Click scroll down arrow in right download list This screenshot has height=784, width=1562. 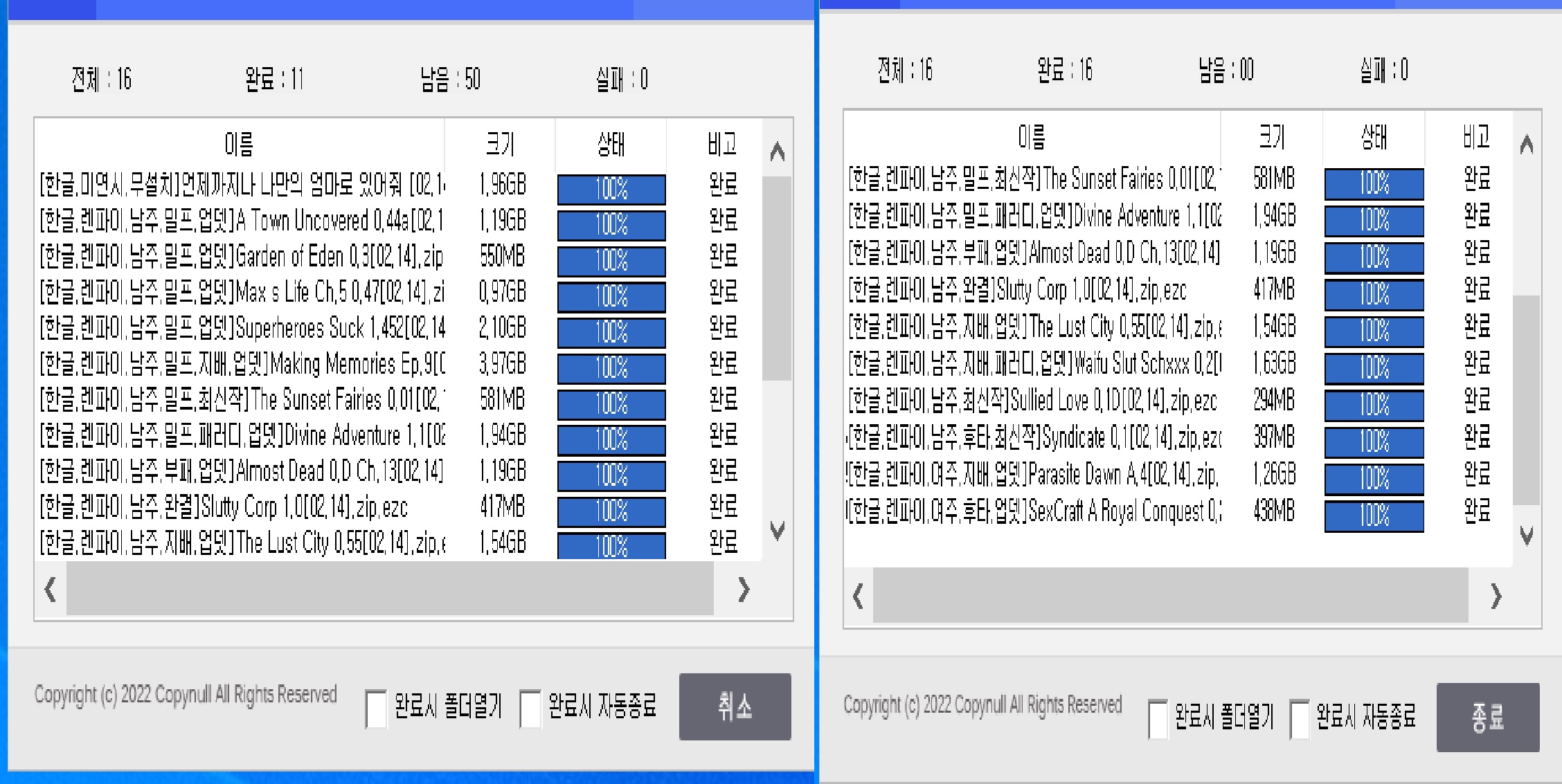[x=1526, y=535]
